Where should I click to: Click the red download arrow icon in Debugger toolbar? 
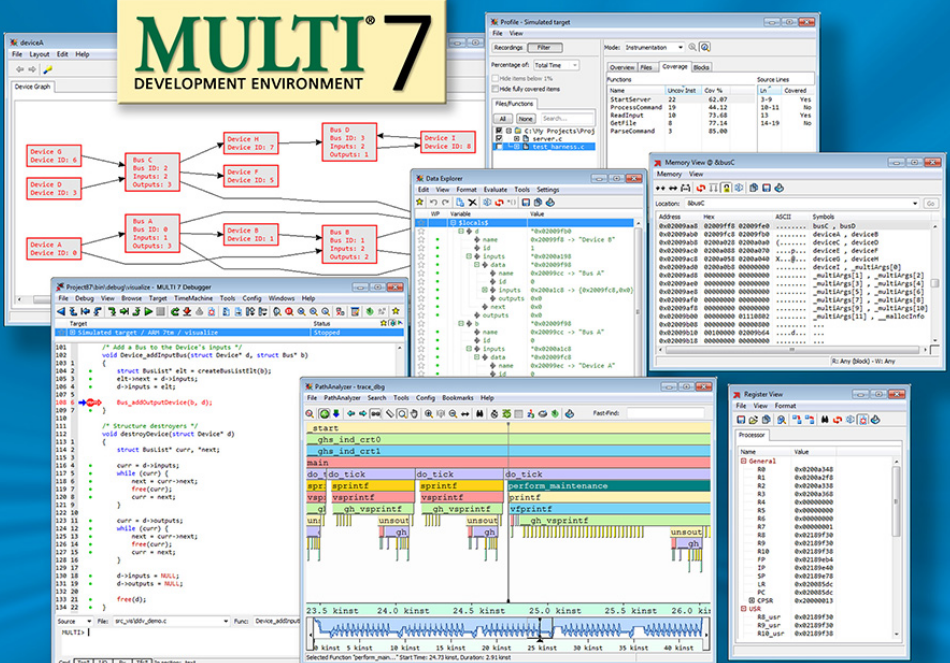[x=187, y=312]
